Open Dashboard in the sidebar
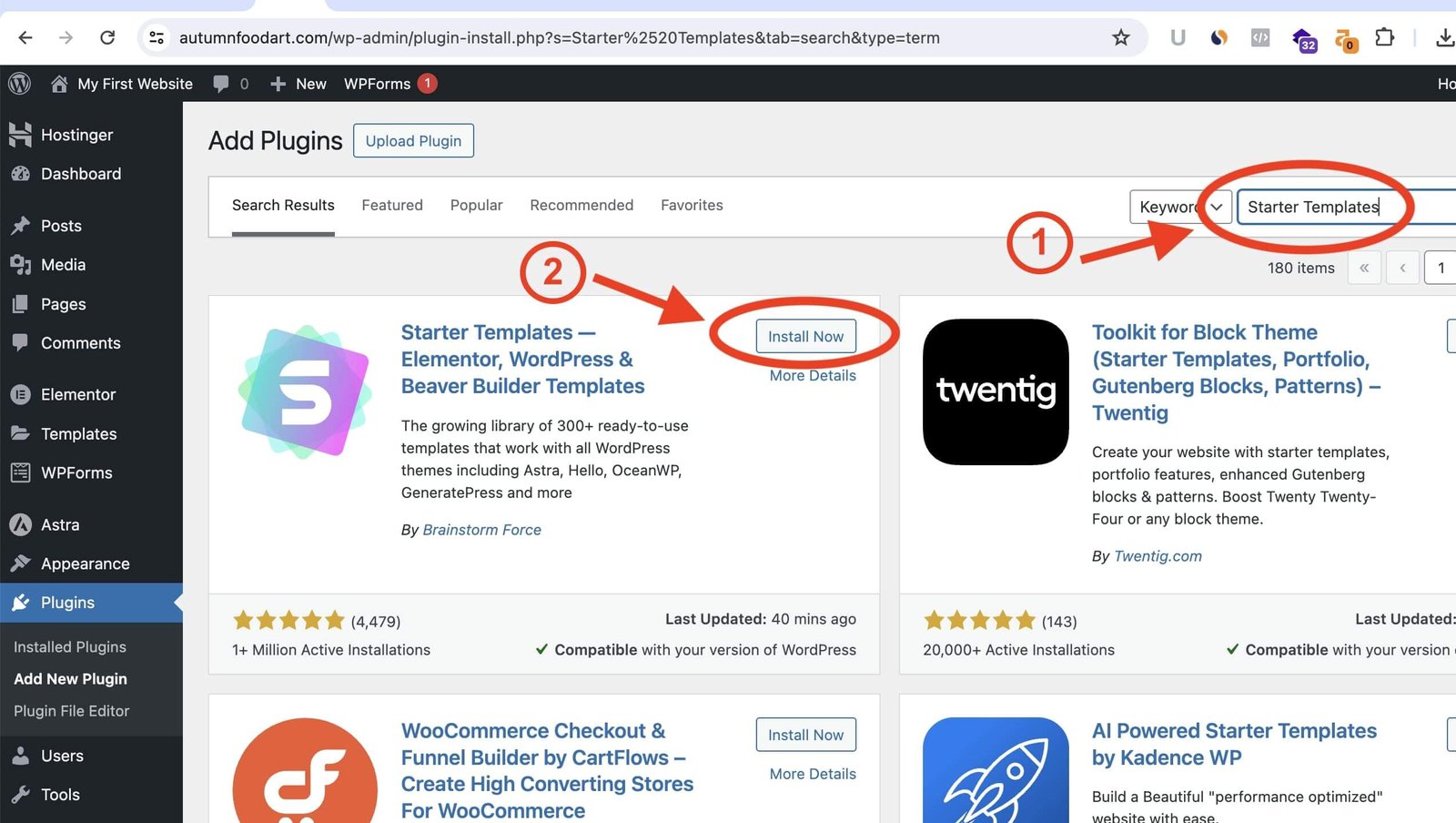The height and width of the screenshot is (823, 1456). point(91,174)
